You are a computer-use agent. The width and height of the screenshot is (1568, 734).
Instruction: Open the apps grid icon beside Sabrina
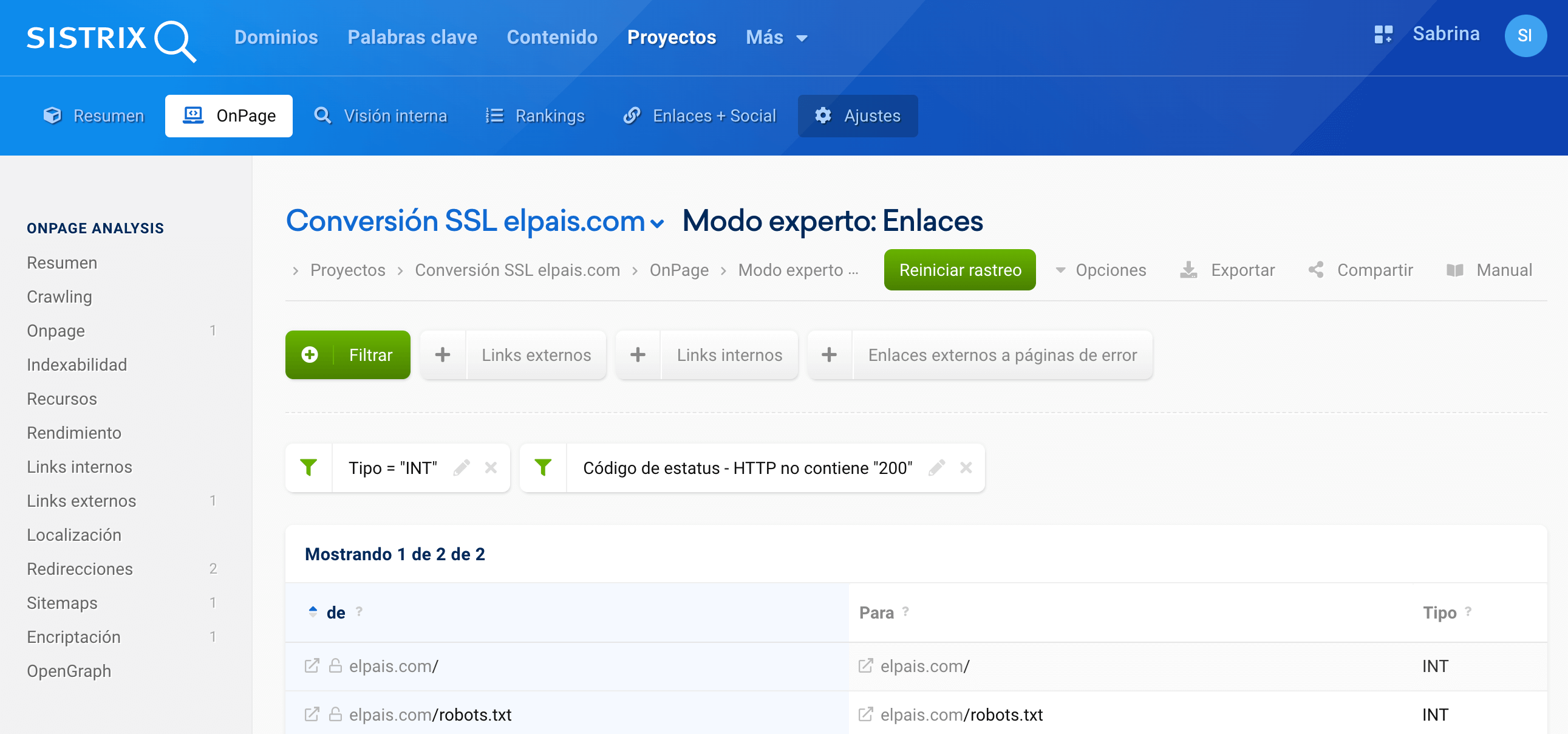tap(1382, 35)
